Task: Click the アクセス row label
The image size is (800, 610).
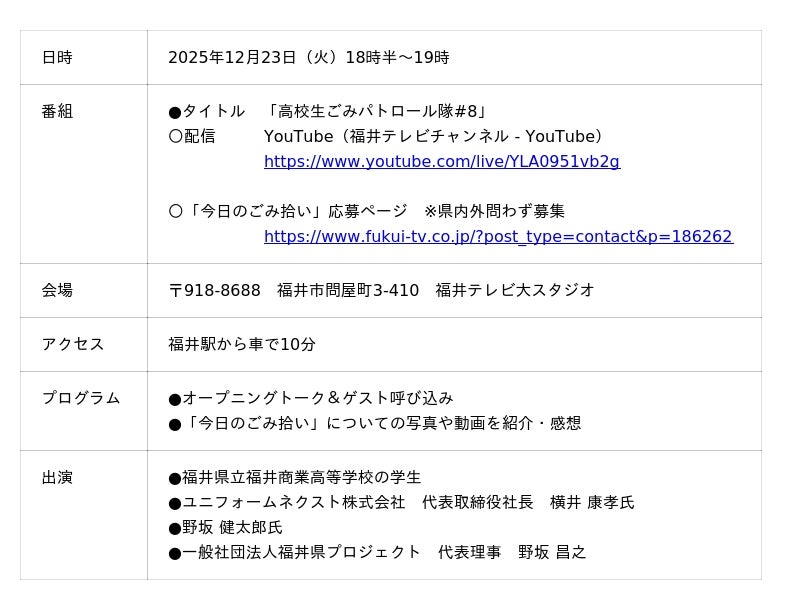Action: click(x=72, y=345)
